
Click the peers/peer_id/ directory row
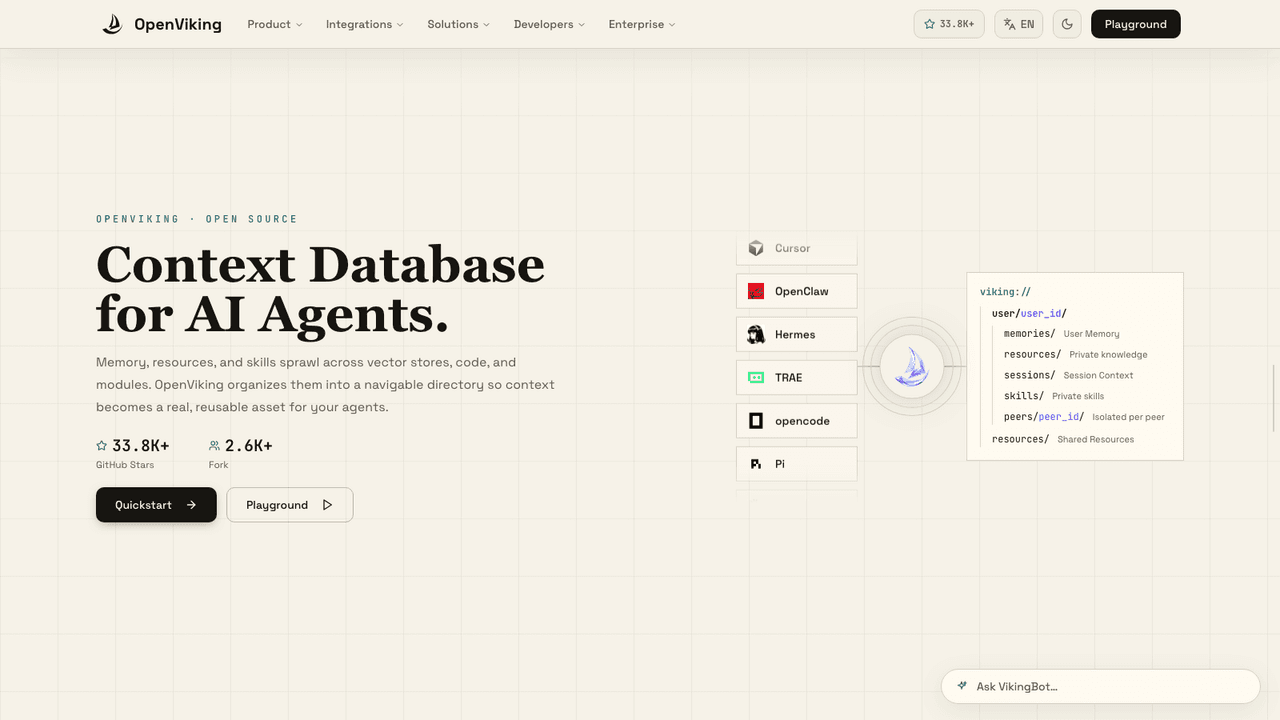pos(1084,417)
